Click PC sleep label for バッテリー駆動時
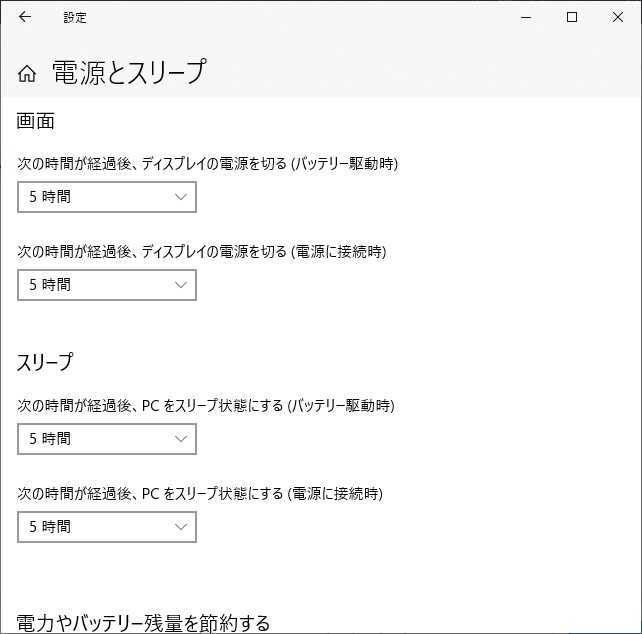 (206, 405)
